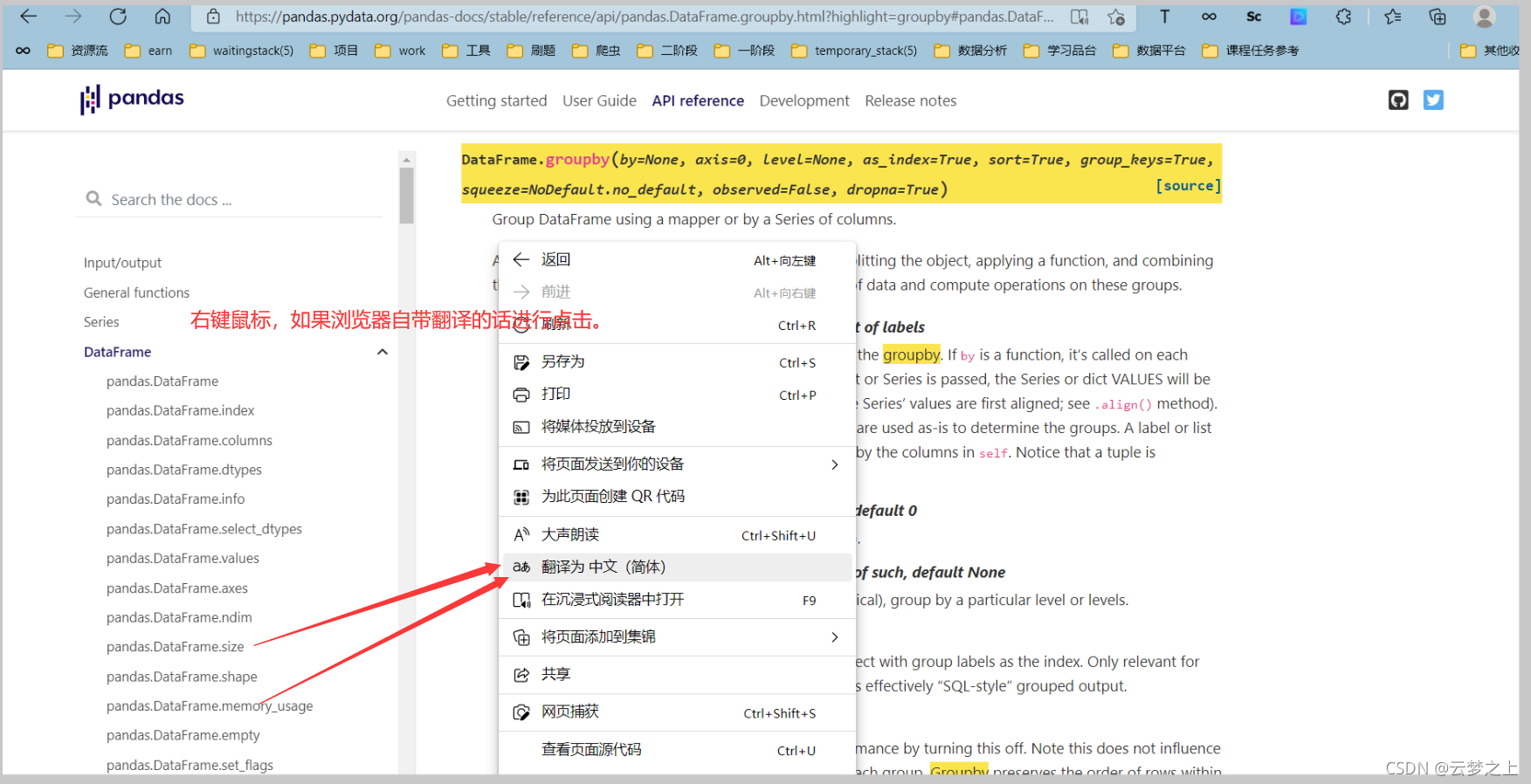Select 翻译为 中文 (简体) menu entry
The width and height of the screenshot is (1531, 784).
coord(677,567)
